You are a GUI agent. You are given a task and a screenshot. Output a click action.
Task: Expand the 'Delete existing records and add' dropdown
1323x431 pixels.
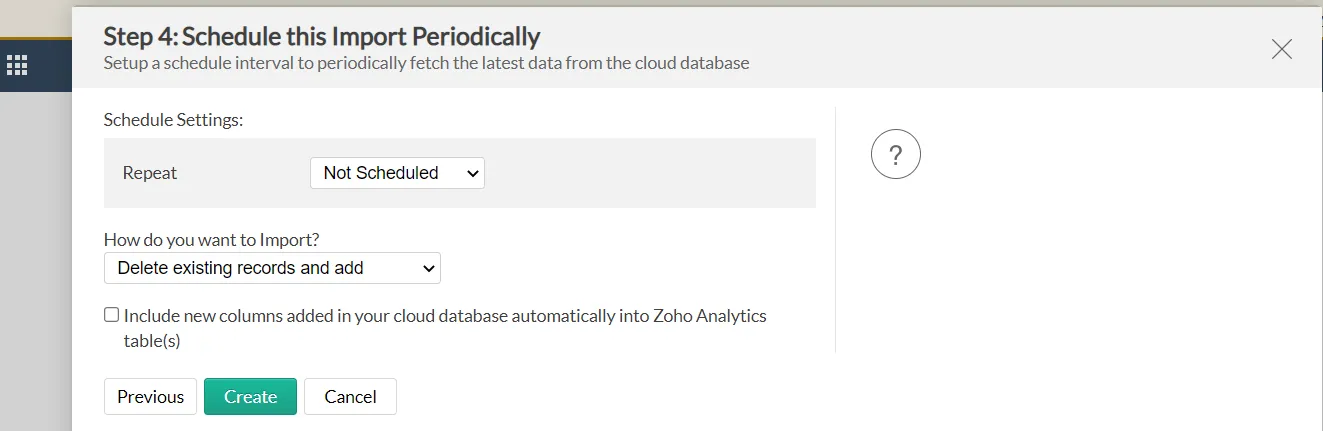tap(271, 268)
